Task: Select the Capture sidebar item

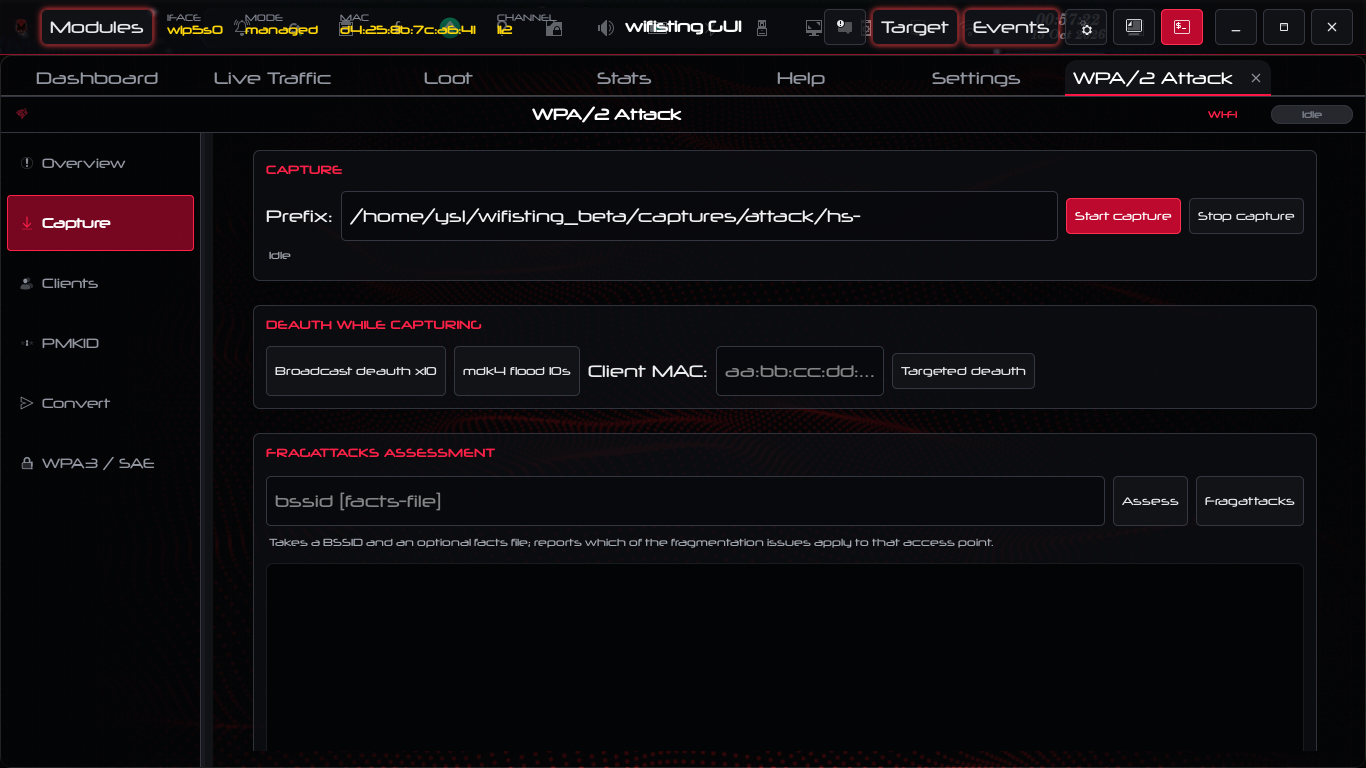Action: [x=100, y=223]
